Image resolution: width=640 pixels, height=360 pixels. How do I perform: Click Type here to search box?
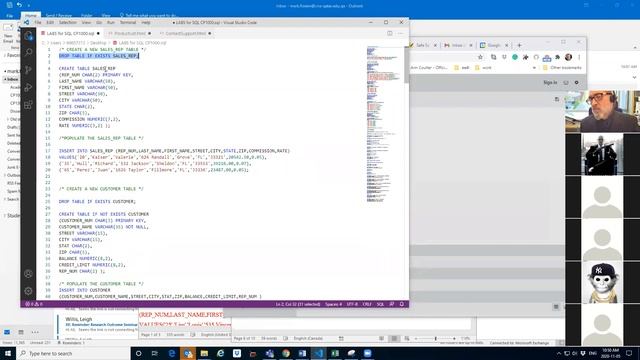pos(73,353)
